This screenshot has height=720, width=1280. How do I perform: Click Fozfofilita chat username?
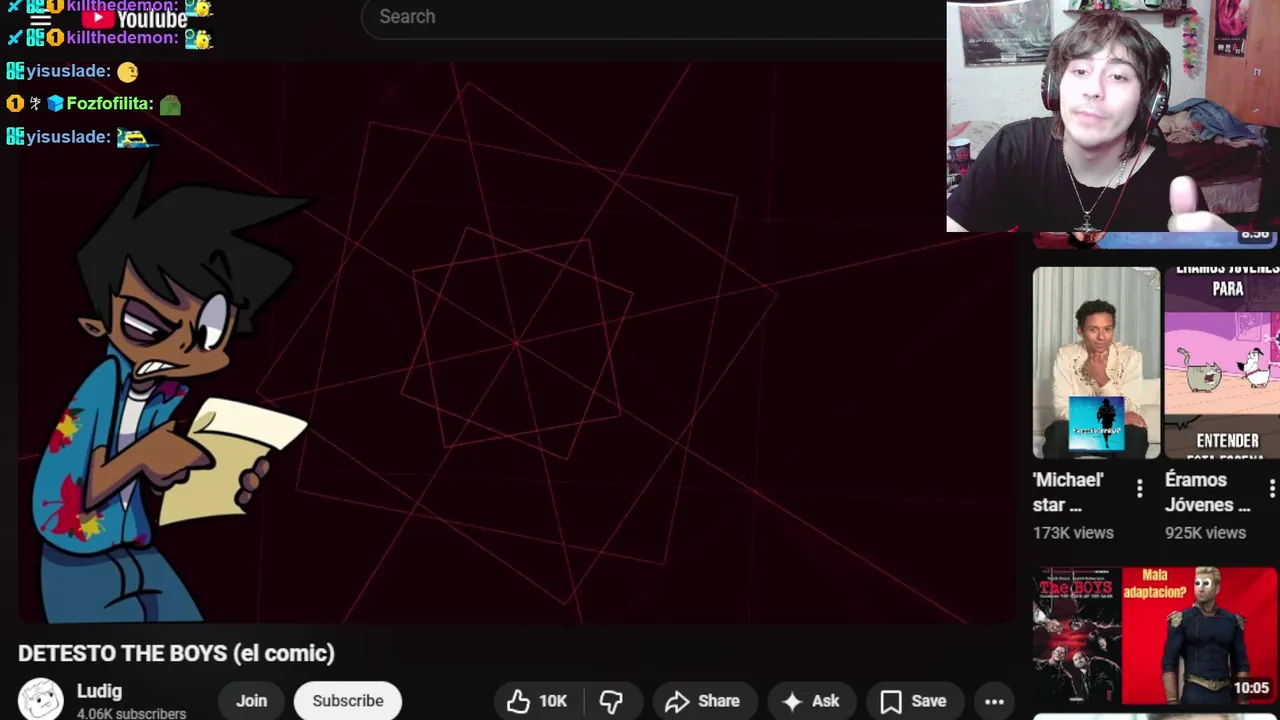point(110,104)
